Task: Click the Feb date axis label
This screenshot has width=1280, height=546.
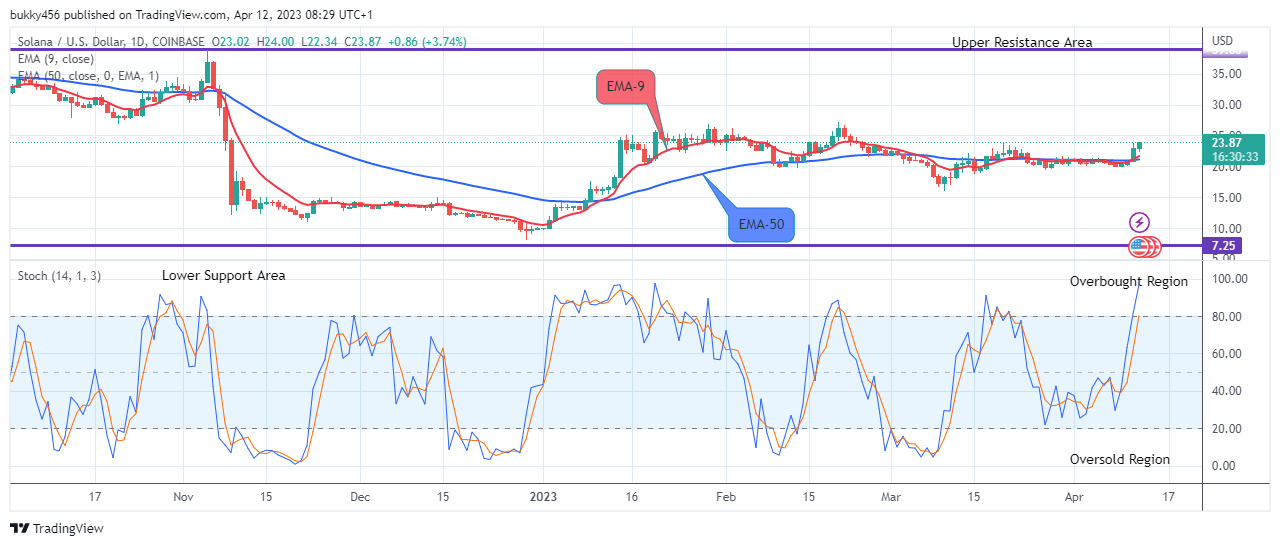Action: [727, 496]
